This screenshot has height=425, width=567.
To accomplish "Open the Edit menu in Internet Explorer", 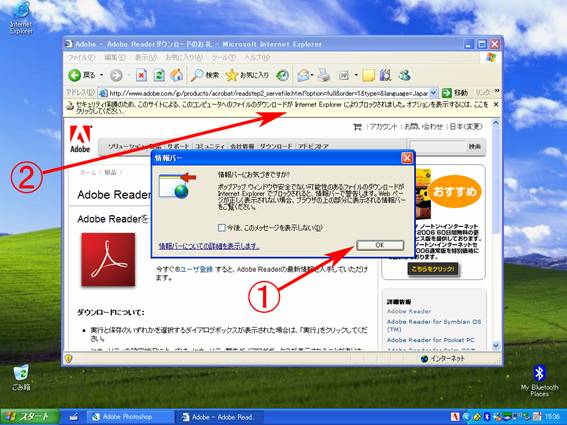I will tap(115, 58).
